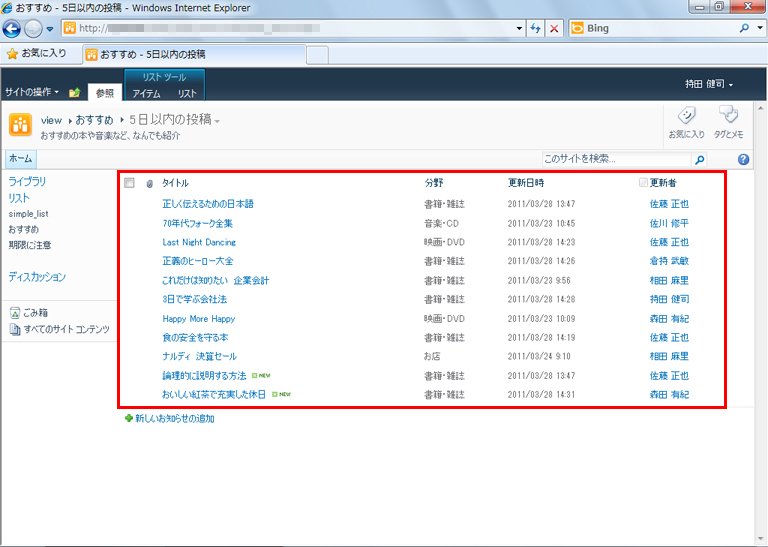Open a new blank browser tab
Image resolution: width=768 pixels, height=547 pixels.
coord(317,55)
